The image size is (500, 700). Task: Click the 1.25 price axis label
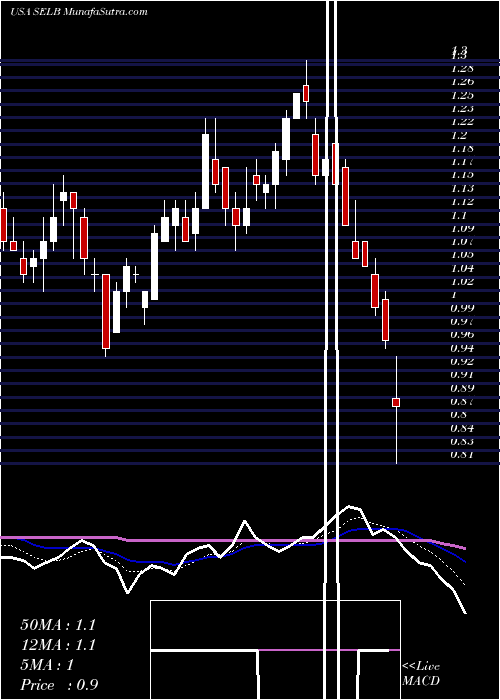tap(462, 96)
